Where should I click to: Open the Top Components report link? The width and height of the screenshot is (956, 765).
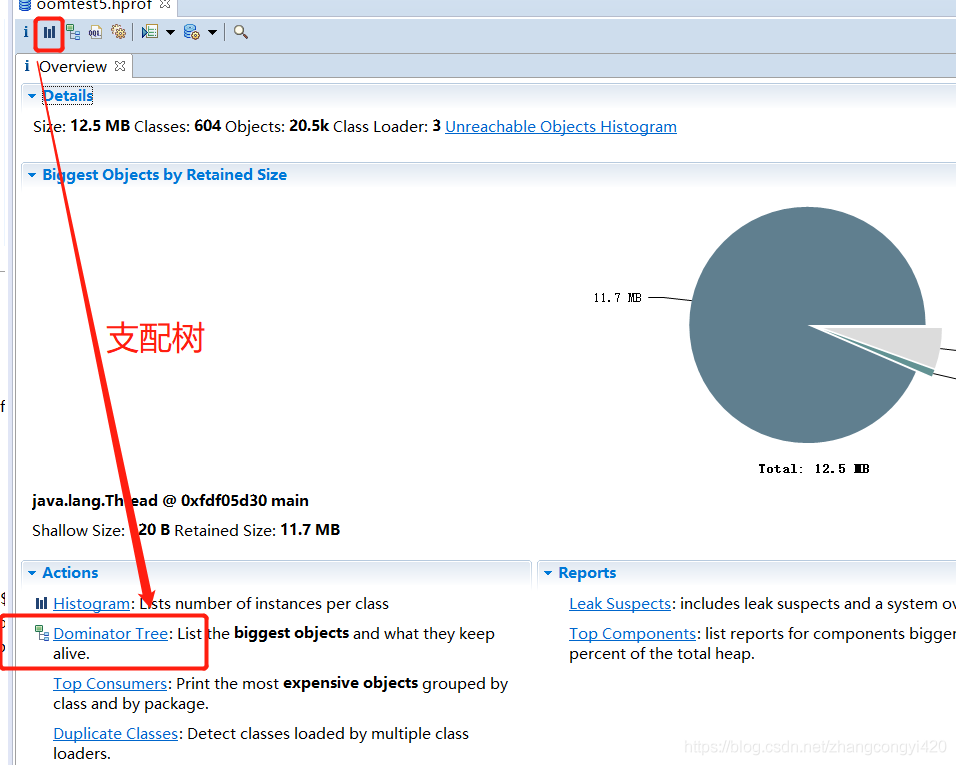632,634
